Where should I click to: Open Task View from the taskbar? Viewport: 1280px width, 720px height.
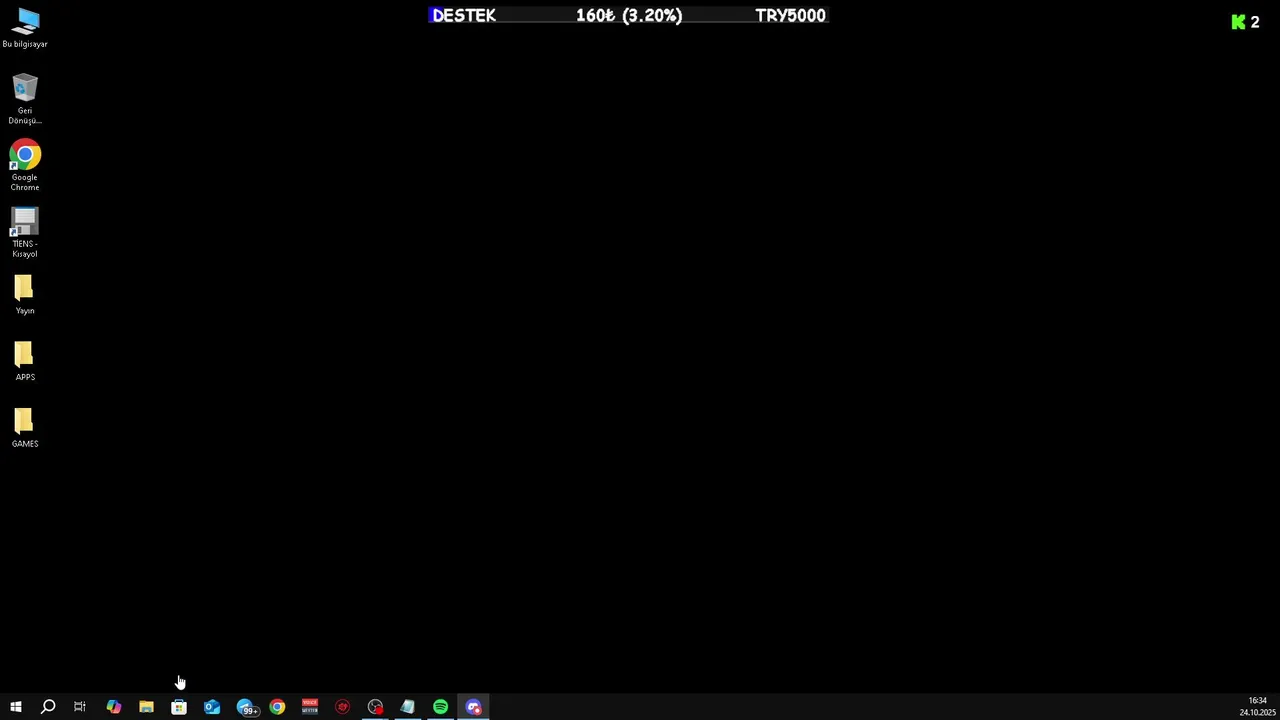80,707
